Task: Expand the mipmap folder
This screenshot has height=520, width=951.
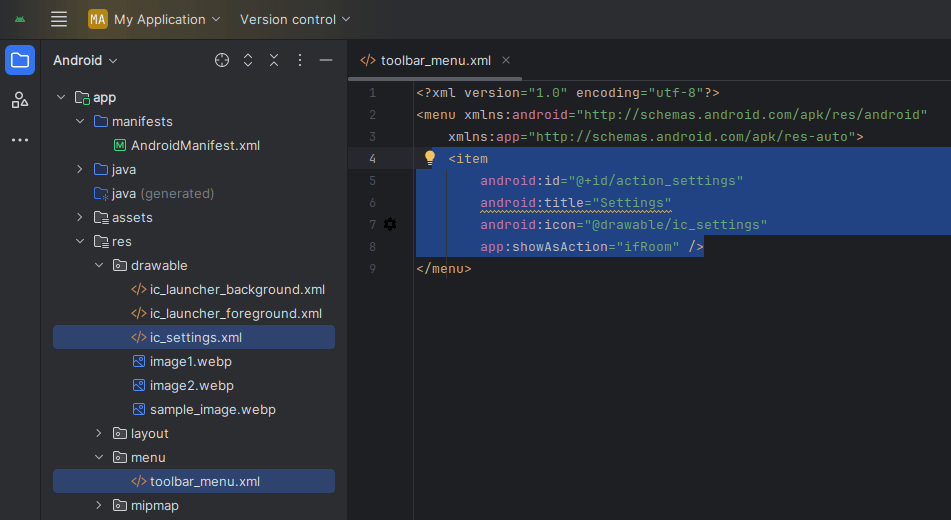Action: pos(99,505)
